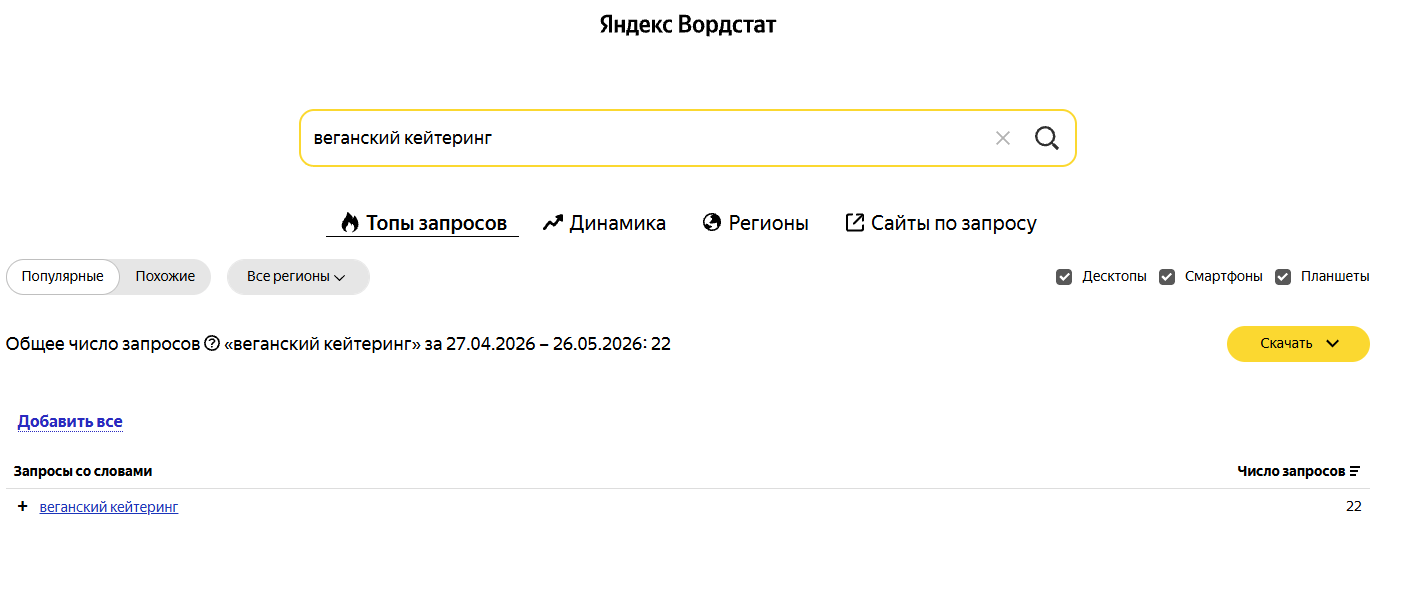Select the Популярные toggle option
Viewport: 1425px width, 609px height.
[63, 277]
